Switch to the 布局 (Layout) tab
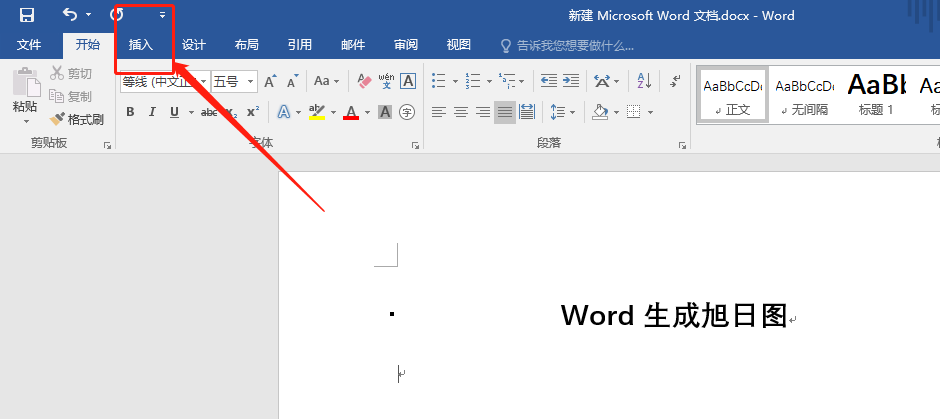 click(x=246, y=45)
